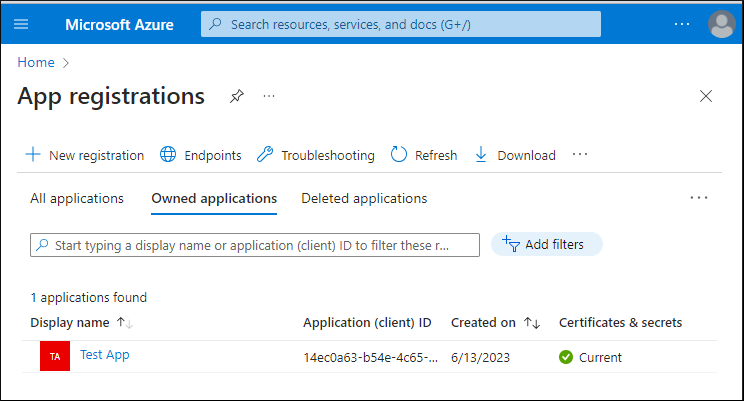744x401 pixels.
Task: Switch to Deleted applications tab
Action: (364, 198)
